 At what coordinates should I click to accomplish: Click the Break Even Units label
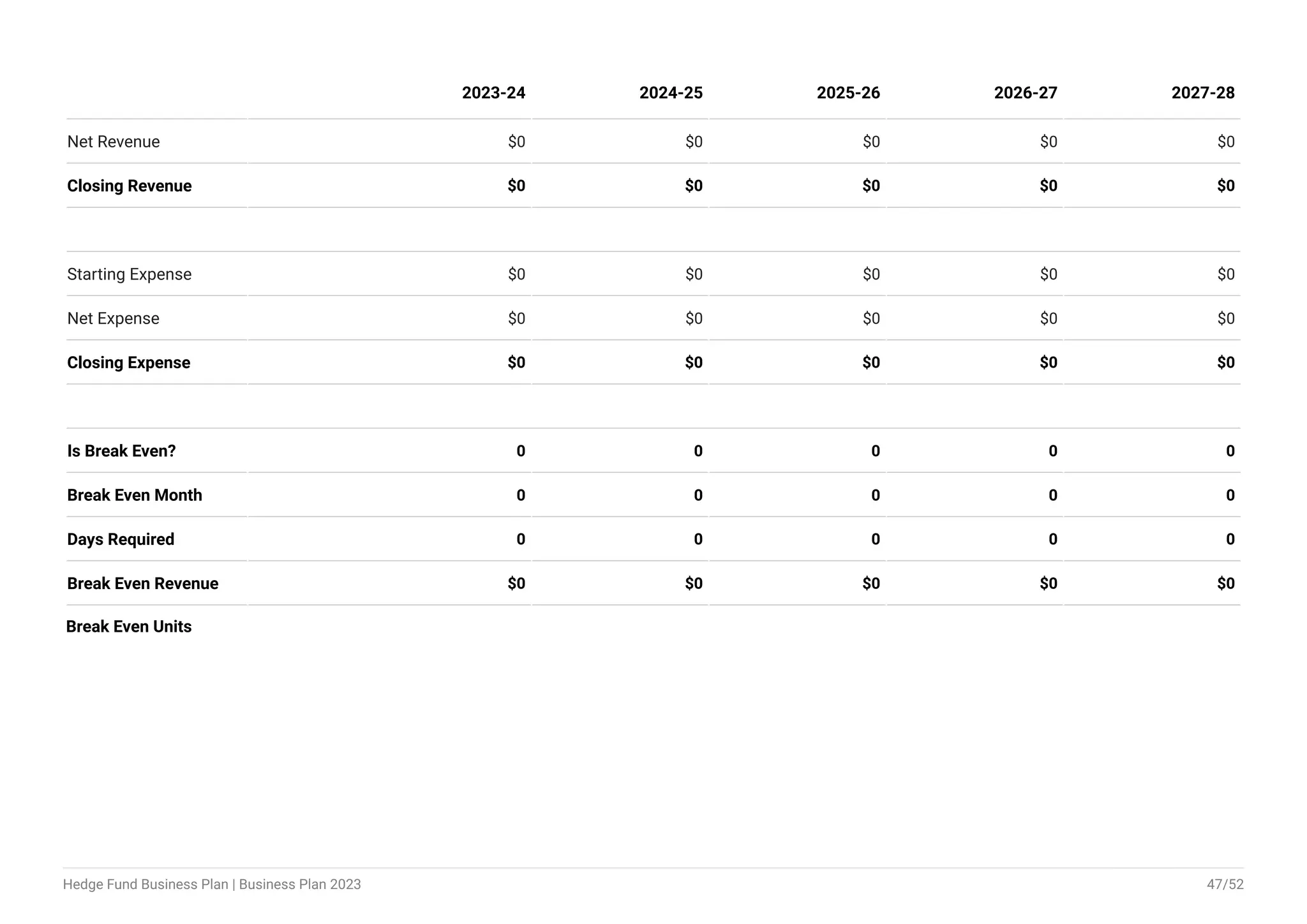[129, 627]
